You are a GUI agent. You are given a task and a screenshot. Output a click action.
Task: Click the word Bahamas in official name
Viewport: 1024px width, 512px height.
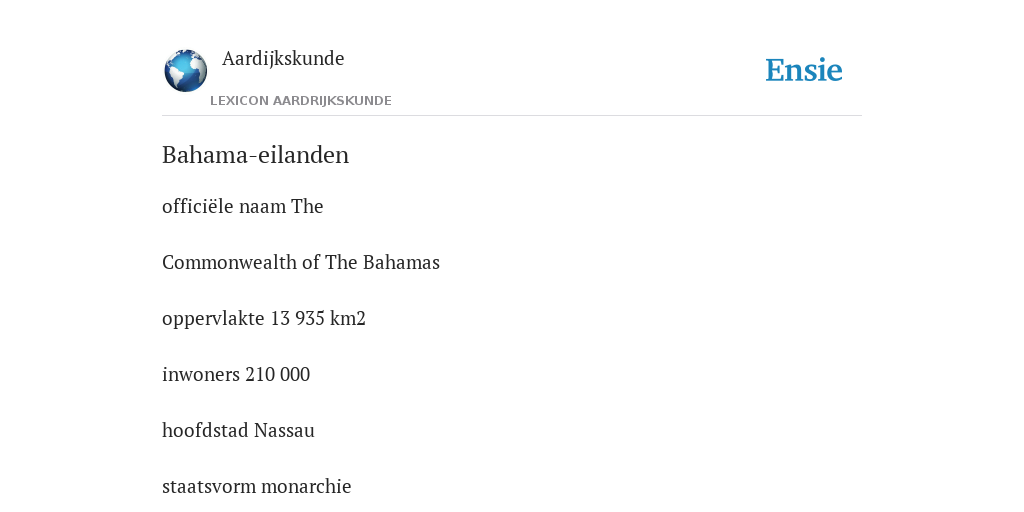401,263
